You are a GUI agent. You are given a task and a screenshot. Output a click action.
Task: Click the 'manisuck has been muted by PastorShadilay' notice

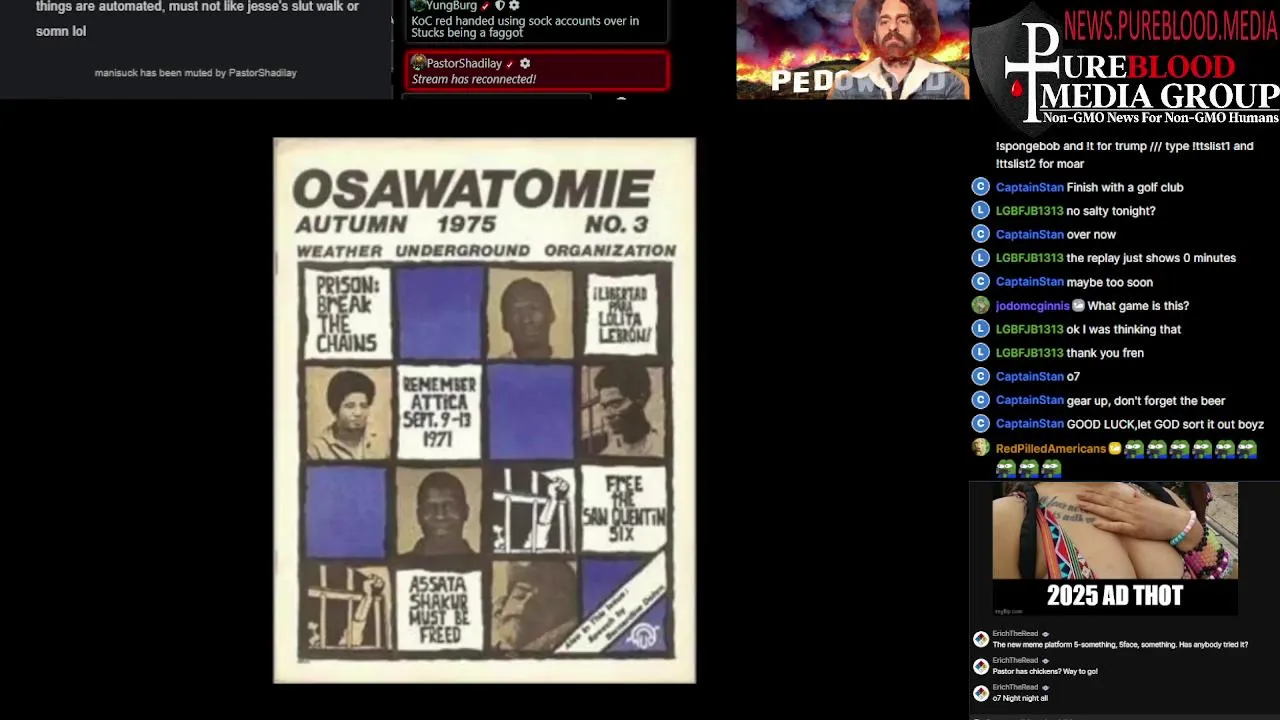click(x=195, y=72)
